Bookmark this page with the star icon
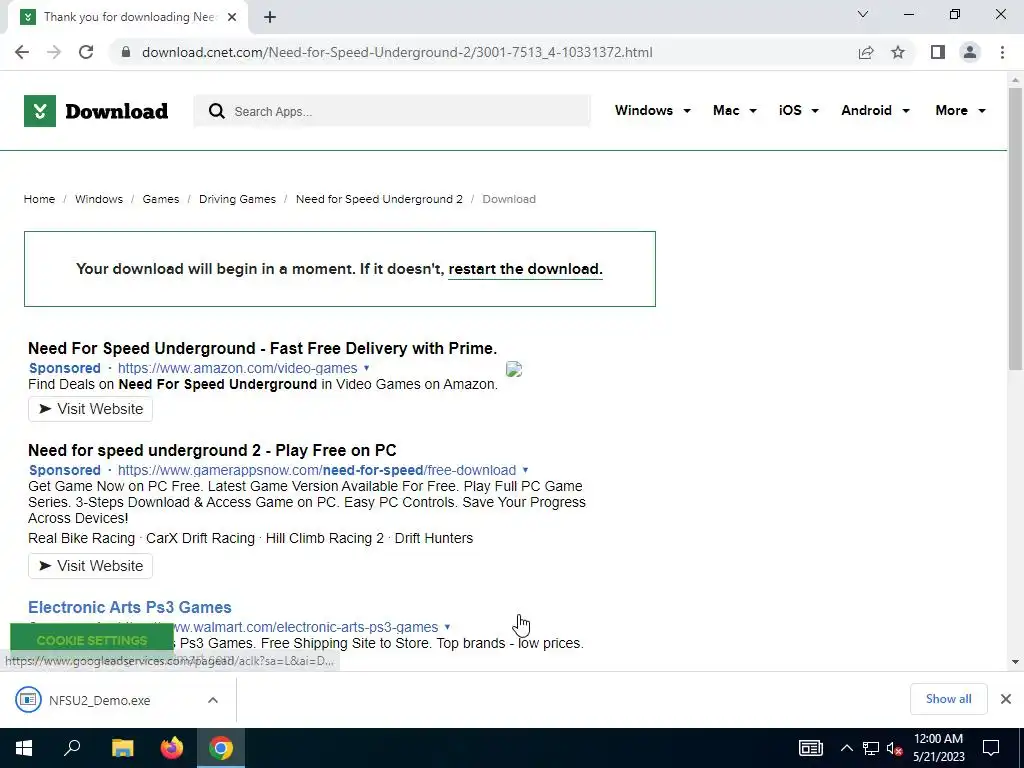The width and height of the screenshot is (1024, 768). pos(898,52)
